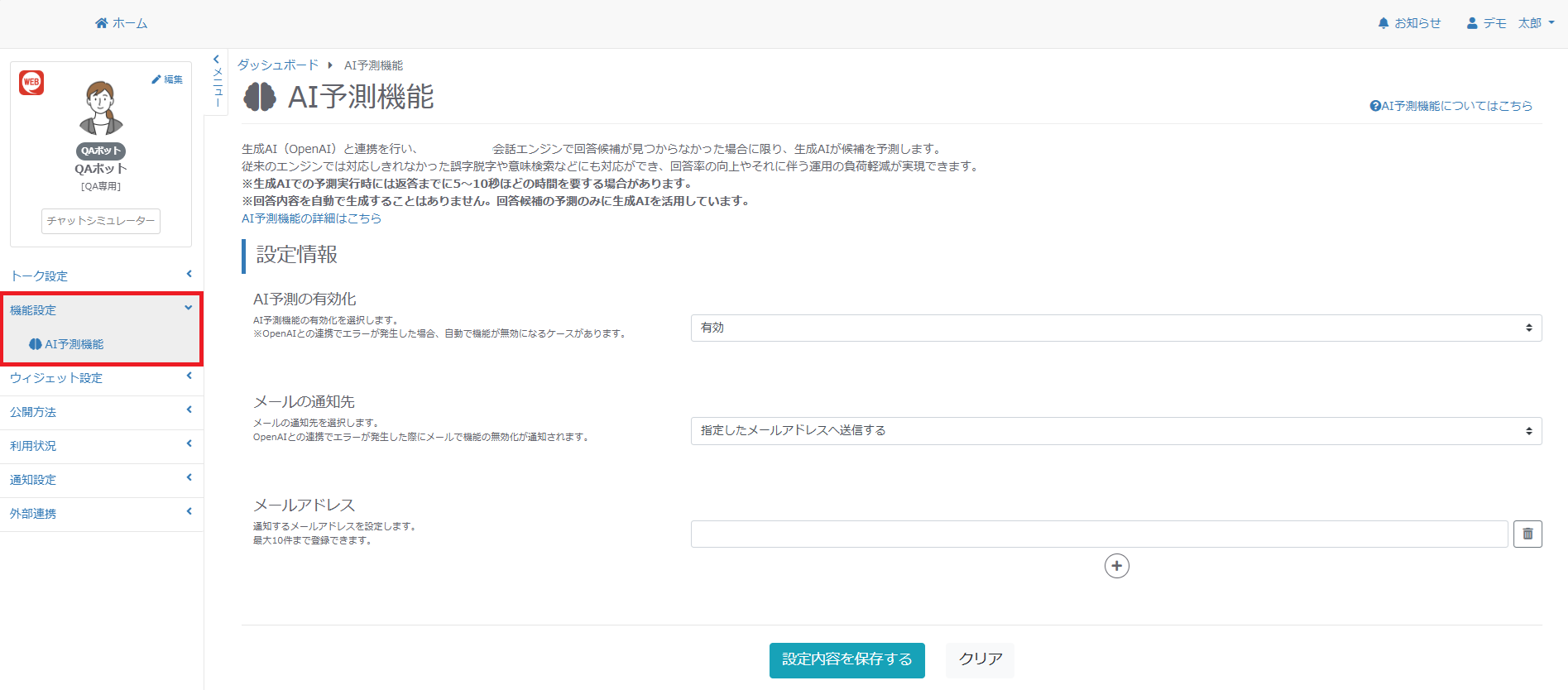Open デモ 太郎 user menu
Viewport: 1568px width, 690px height.
(1510, 23)
